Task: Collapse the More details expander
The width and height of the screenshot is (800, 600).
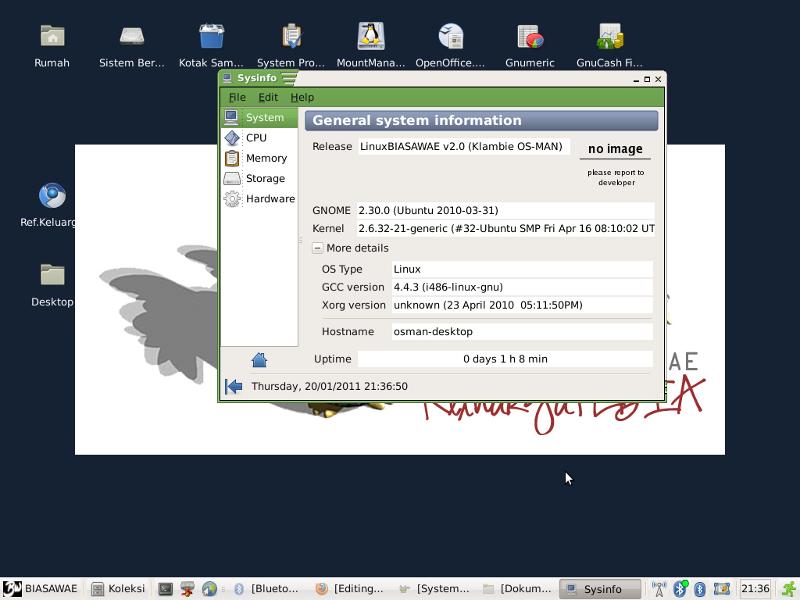Action: pyautogui.click(x=318, y=248)
